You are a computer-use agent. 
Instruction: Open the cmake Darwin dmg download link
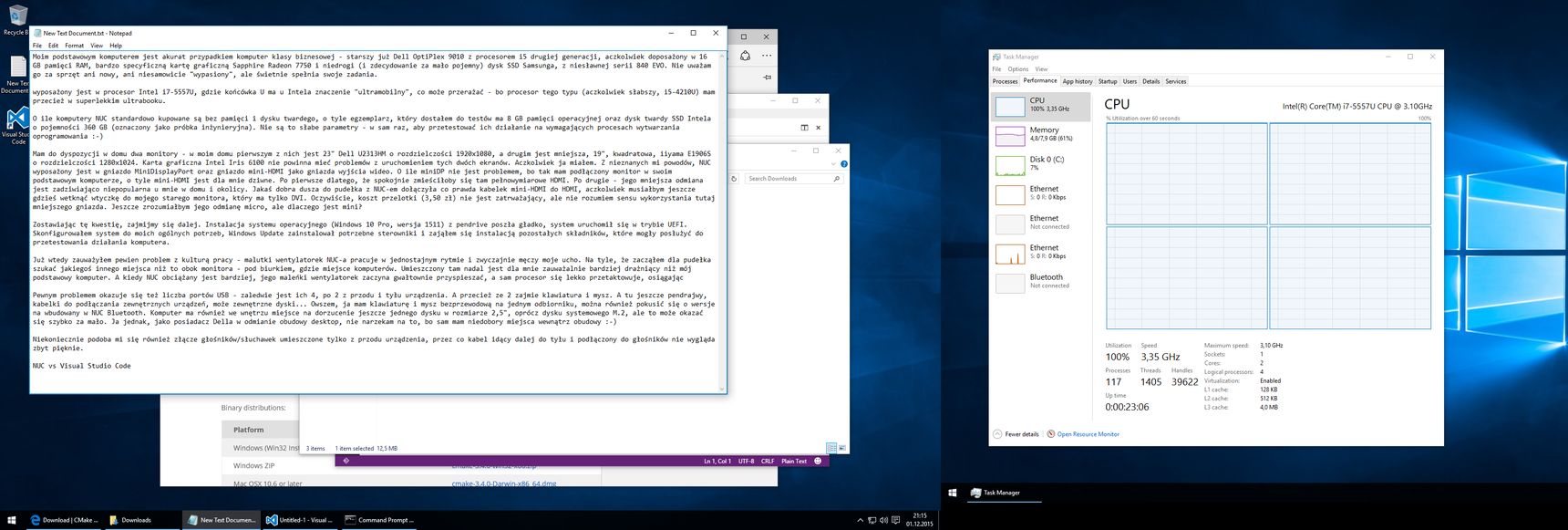pyautogui.click(x=504, y=483)
